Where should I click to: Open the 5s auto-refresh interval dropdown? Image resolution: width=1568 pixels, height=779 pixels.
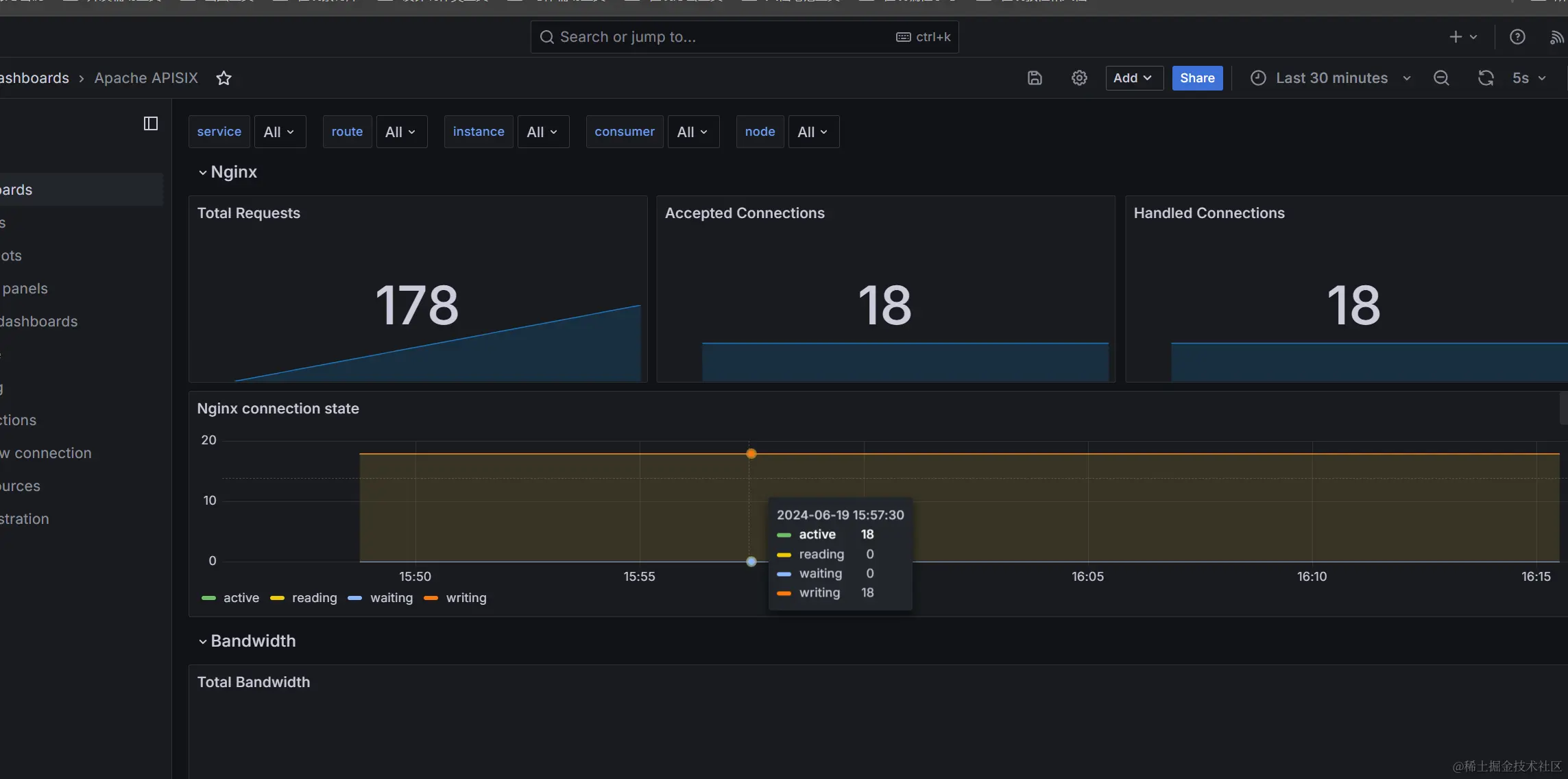(x=1528, y=77)
